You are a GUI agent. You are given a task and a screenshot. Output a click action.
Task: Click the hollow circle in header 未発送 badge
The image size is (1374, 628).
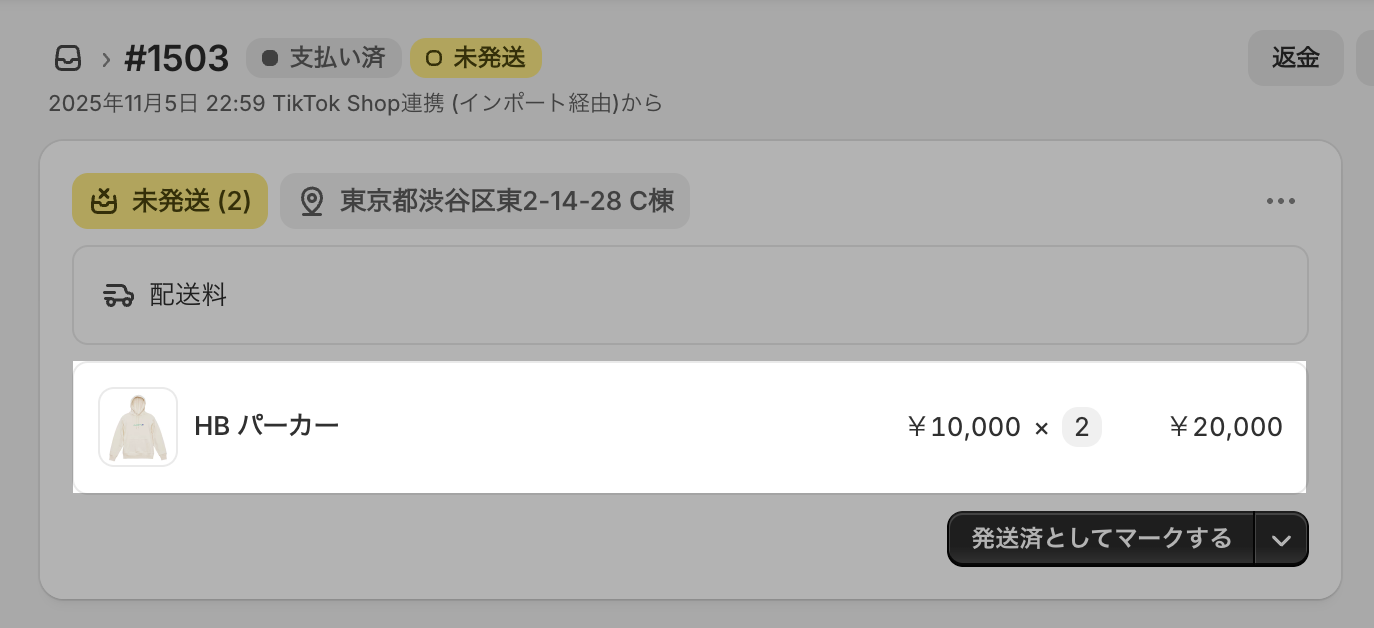(433, 58)
